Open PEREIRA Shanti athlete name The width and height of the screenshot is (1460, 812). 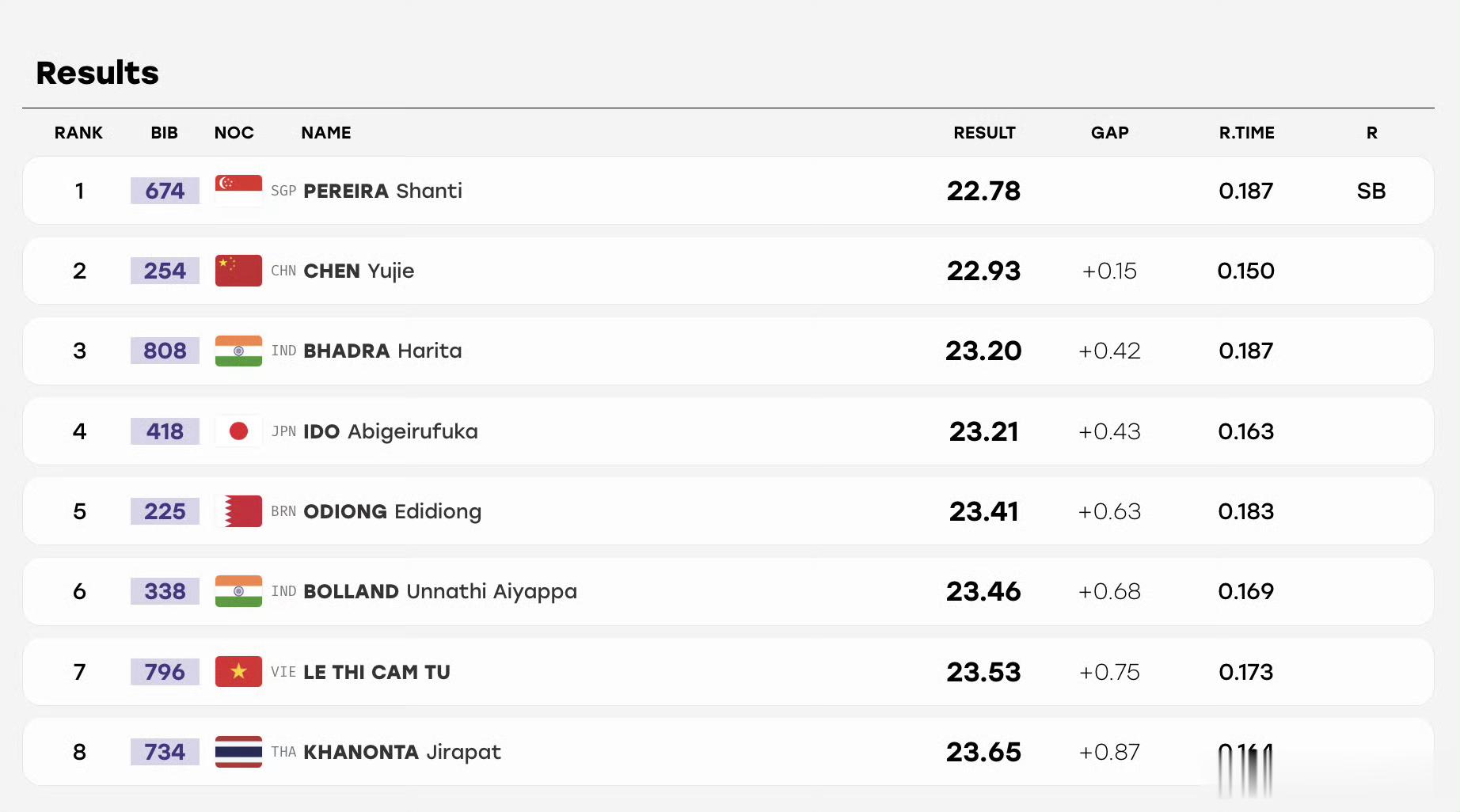click(x=382, y=191)
